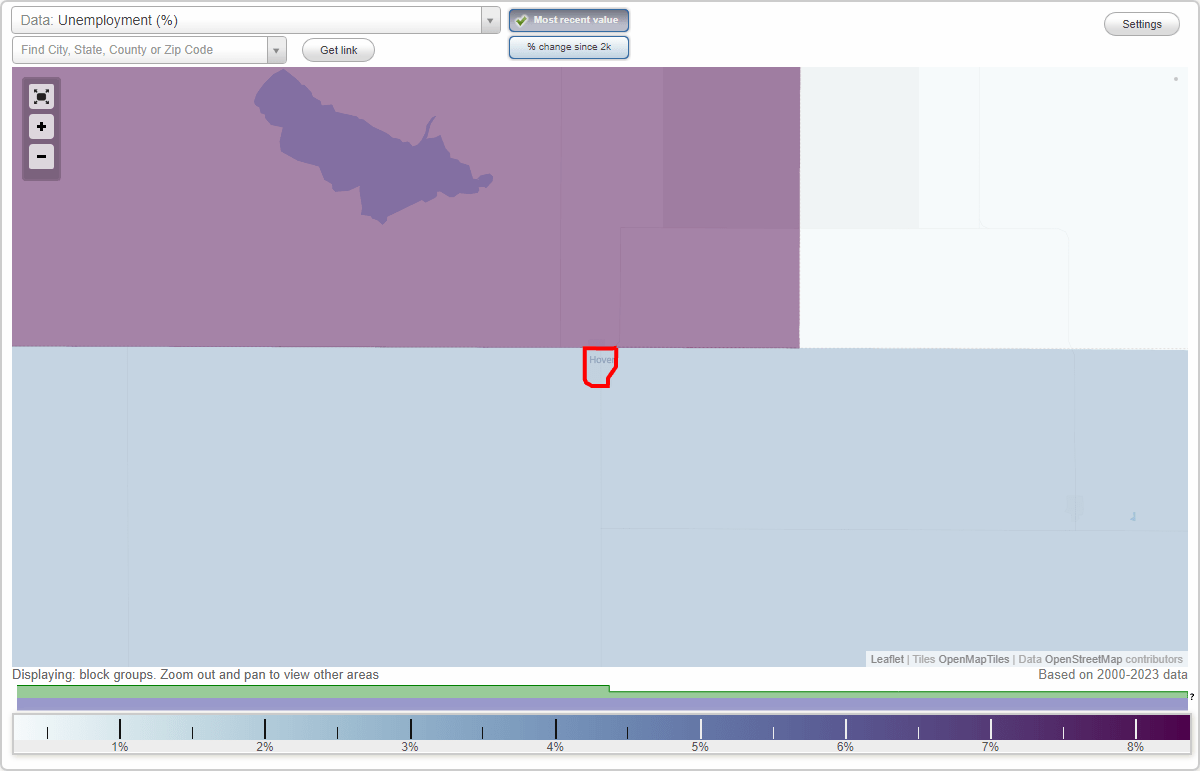Click the red-outlined Hover block group
Image resolution: width=1200 pixels, height=771 pixels.
click(x=599, y=367)
